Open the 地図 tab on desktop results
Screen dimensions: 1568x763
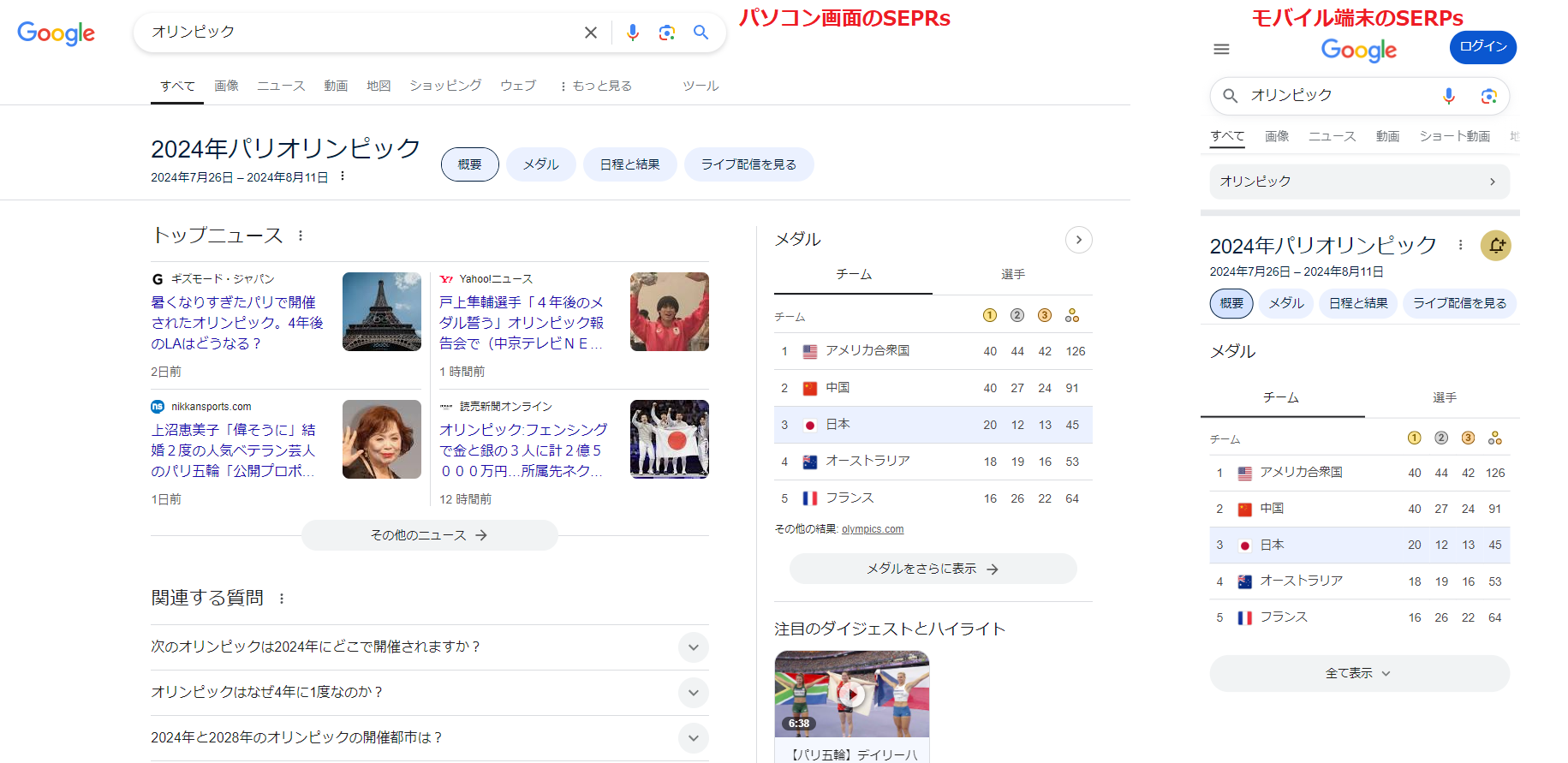point(379,86)
